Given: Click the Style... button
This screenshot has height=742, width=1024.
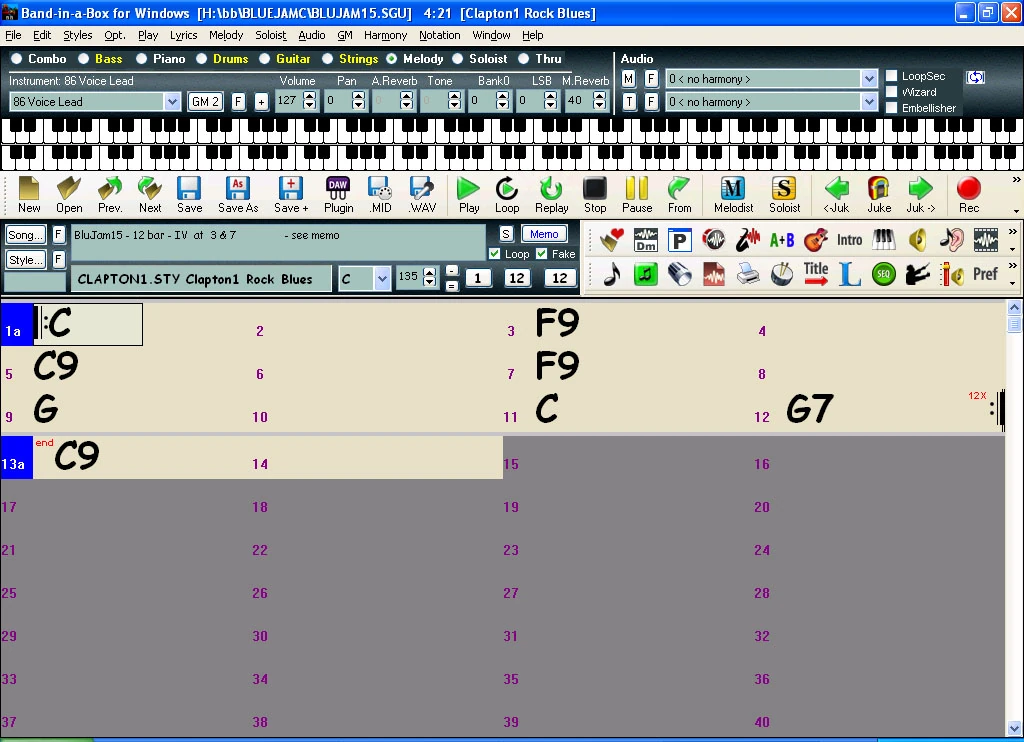Looking at the screenshot, I should 25,259.
